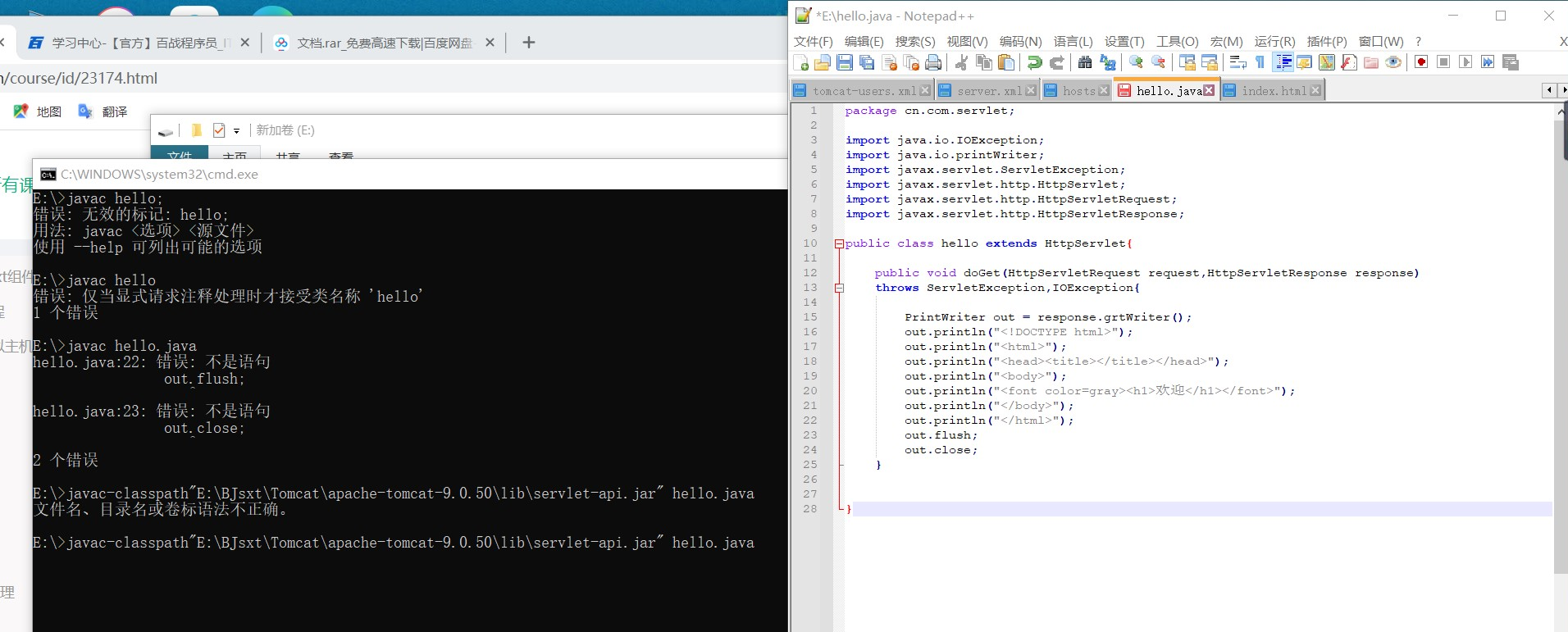Open the 地图 bookmark
The height and width of the screenshot is (632, 1568).
(x=38, y=111)
